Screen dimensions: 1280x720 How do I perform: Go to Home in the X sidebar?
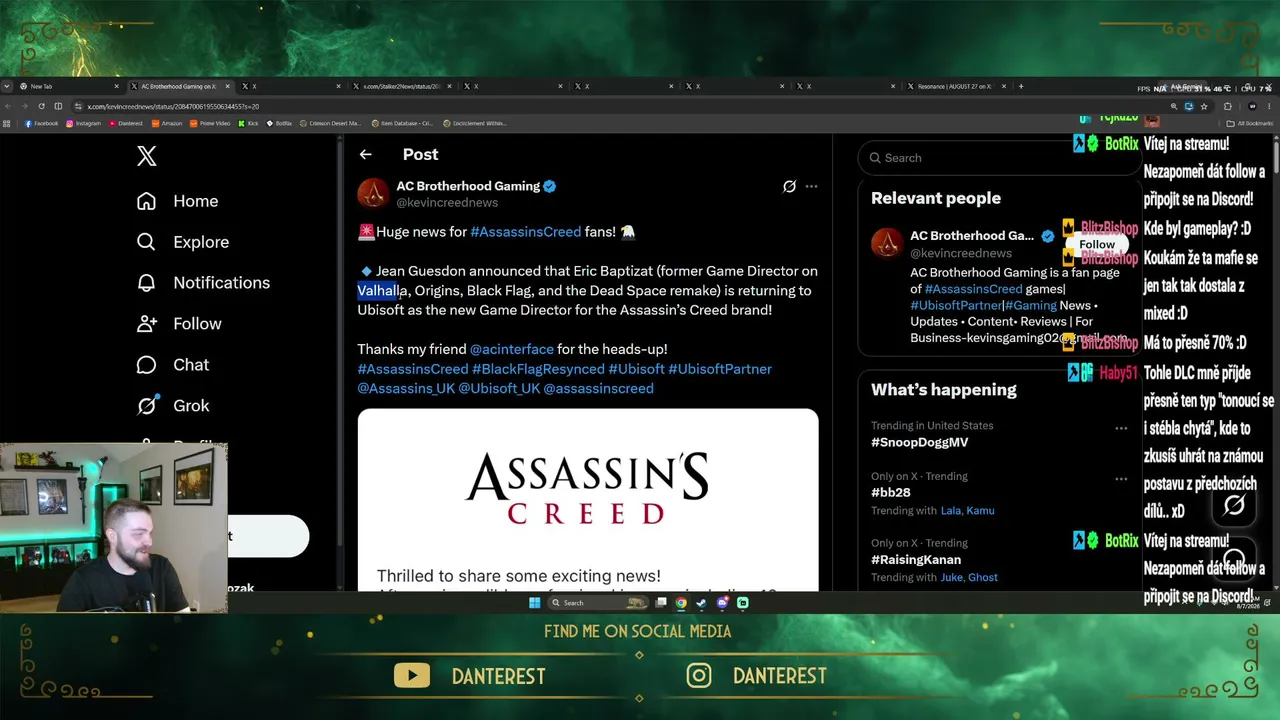pyautogui.click(x=177, y=201)
